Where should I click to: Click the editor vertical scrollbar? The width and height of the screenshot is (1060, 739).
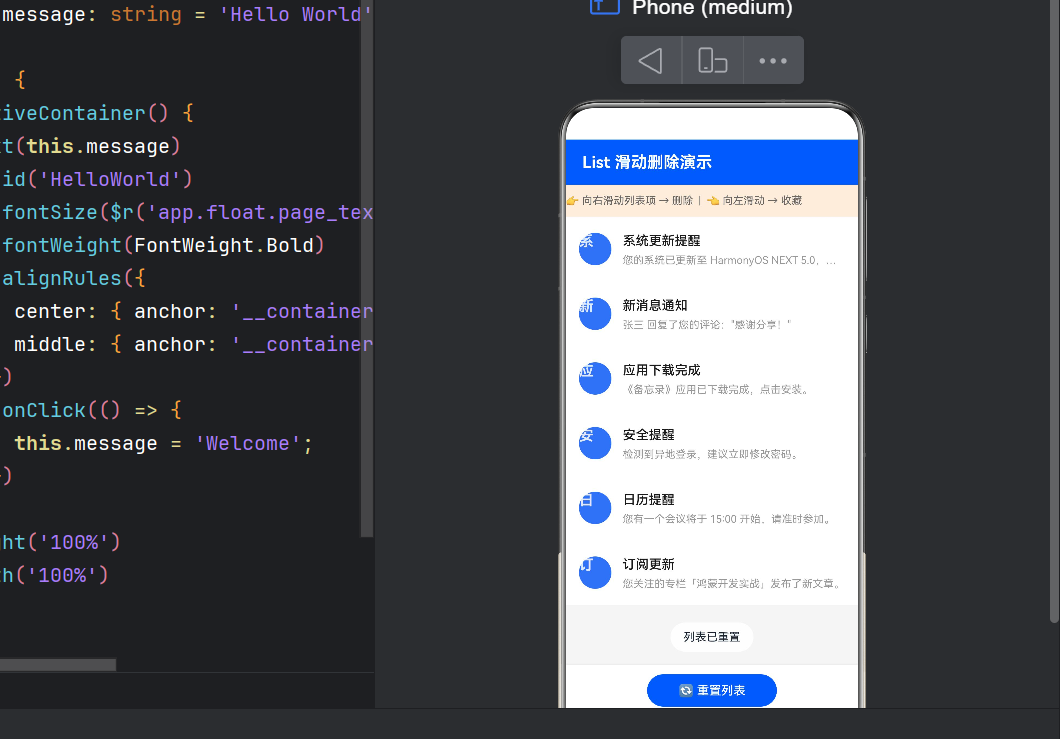click(x=367, y=268)
